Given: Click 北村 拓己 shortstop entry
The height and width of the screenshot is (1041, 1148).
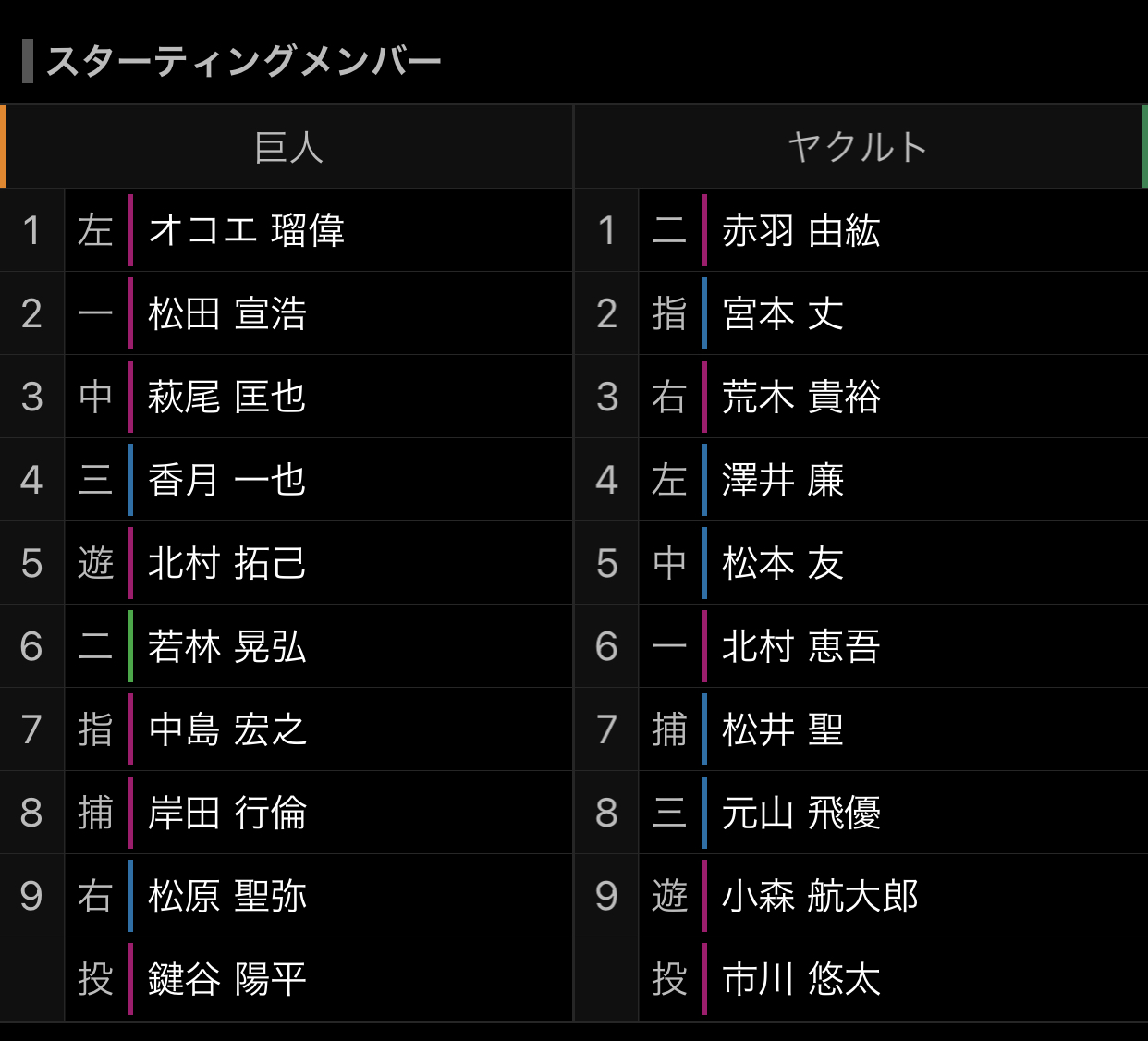Looking at the screenshot, I should tap(226, 563).
